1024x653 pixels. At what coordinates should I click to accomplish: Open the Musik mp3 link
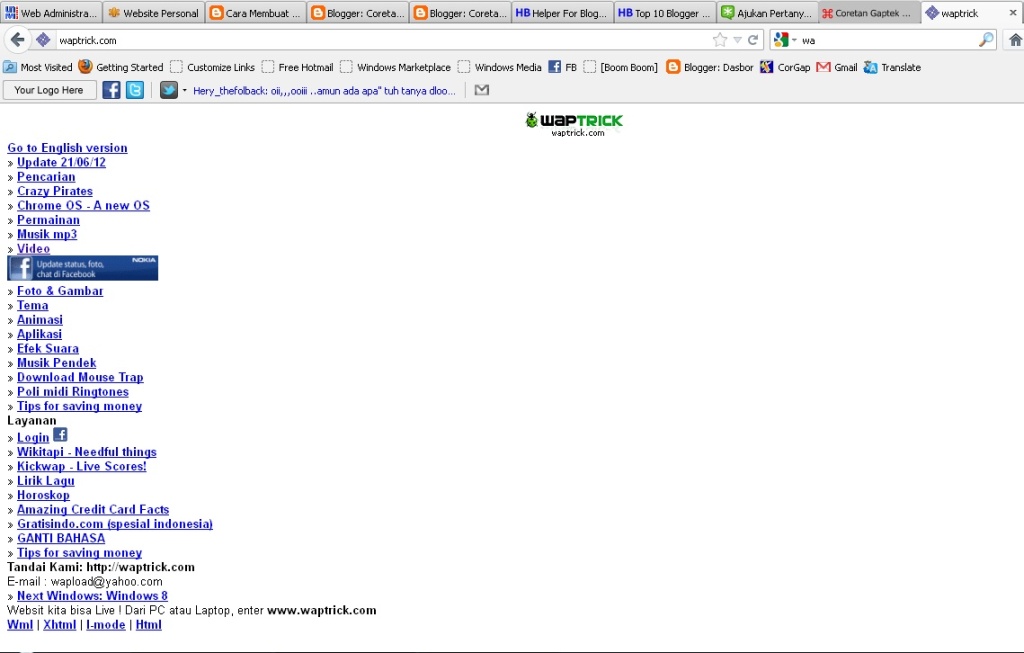coord(47,234)
